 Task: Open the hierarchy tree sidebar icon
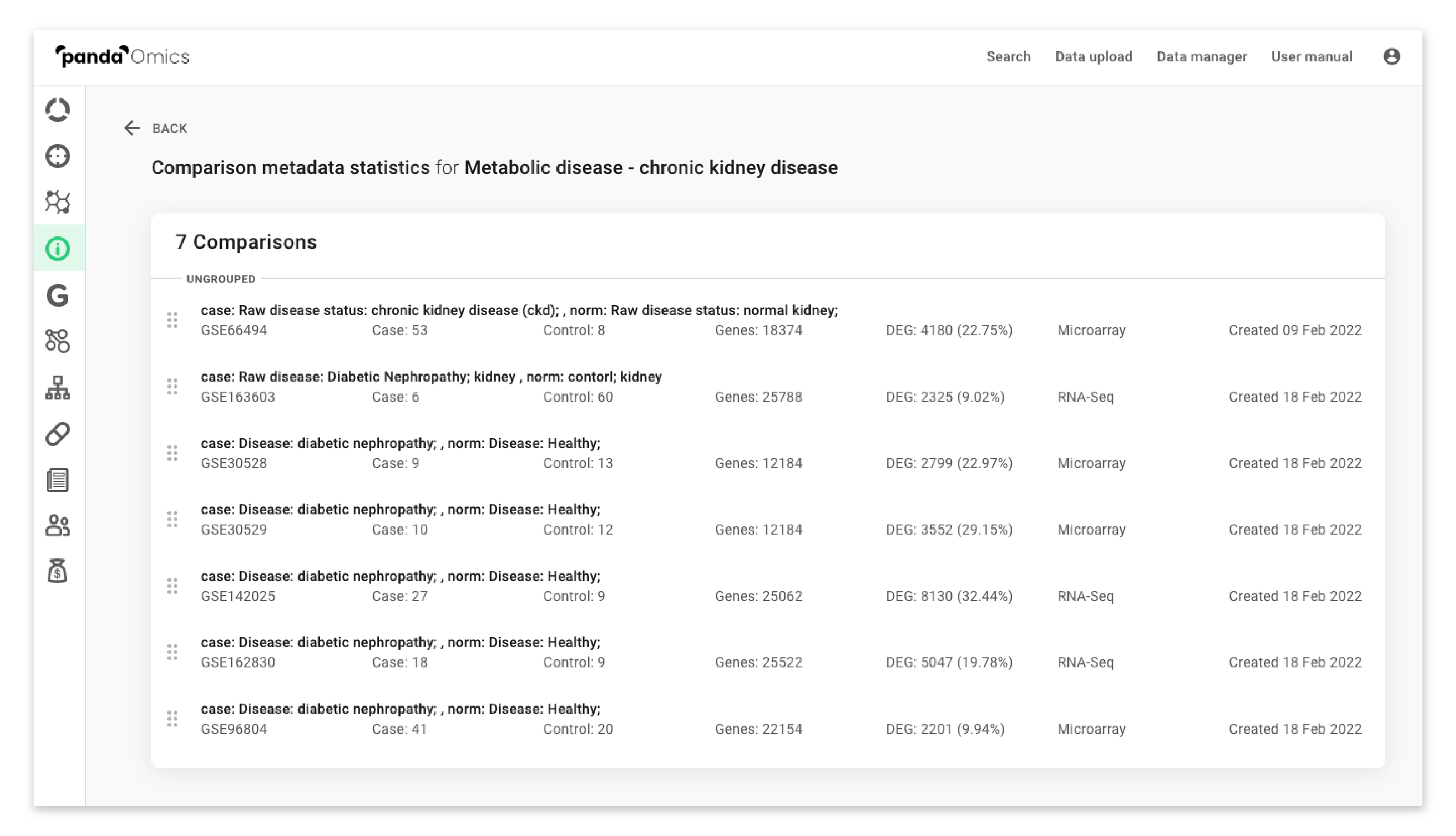tap(57, 388)
